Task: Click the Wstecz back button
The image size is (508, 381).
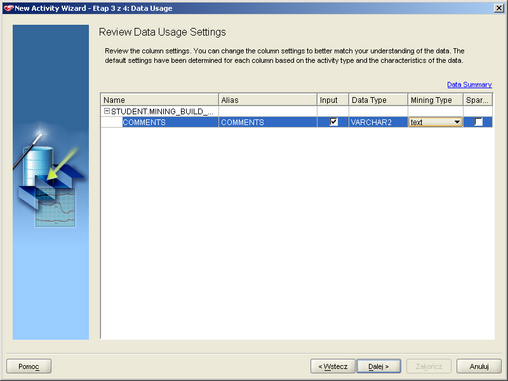Action: (333, 366)
